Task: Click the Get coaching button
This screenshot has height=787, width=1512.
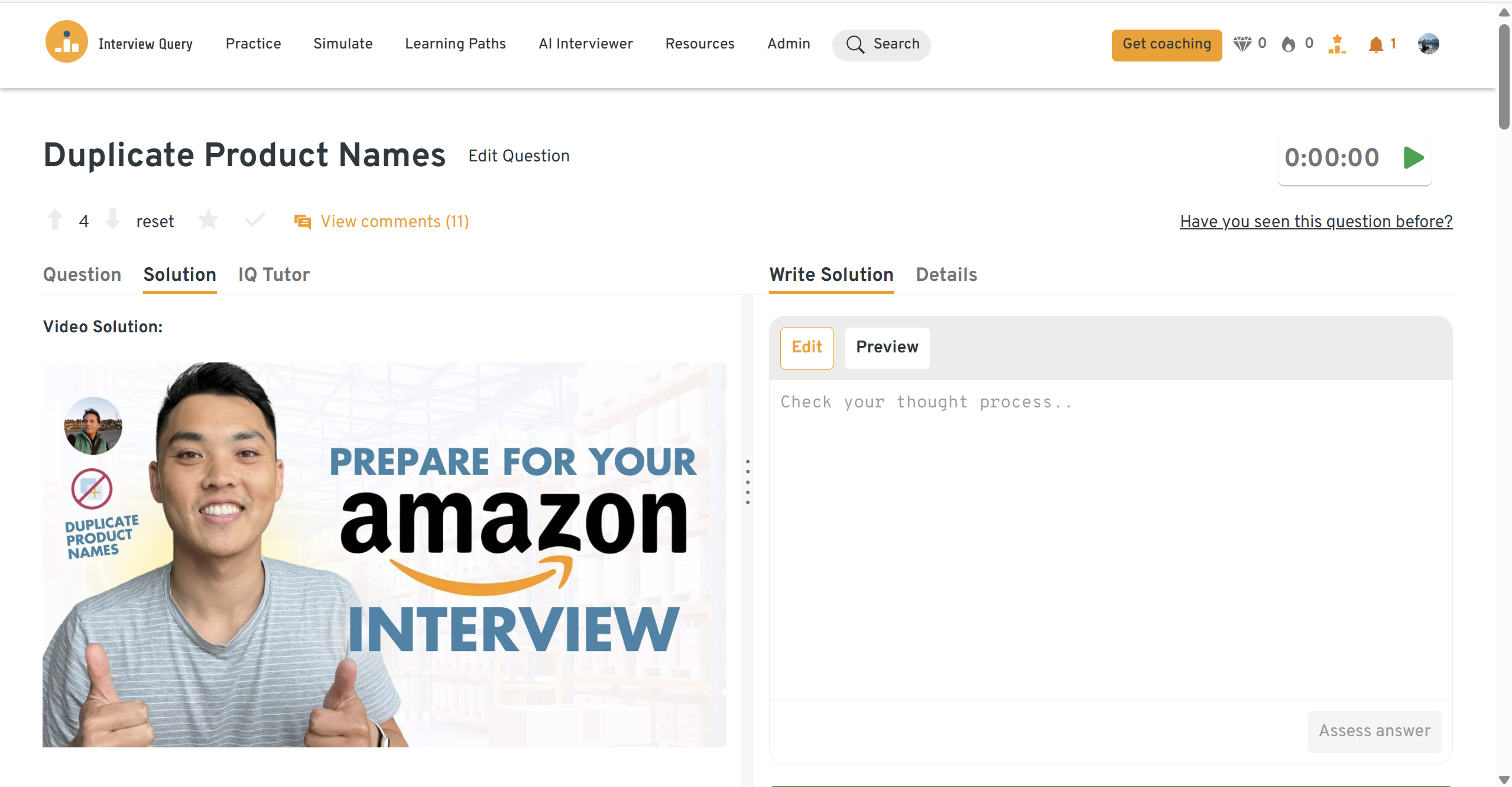Action: point(1166,44)
